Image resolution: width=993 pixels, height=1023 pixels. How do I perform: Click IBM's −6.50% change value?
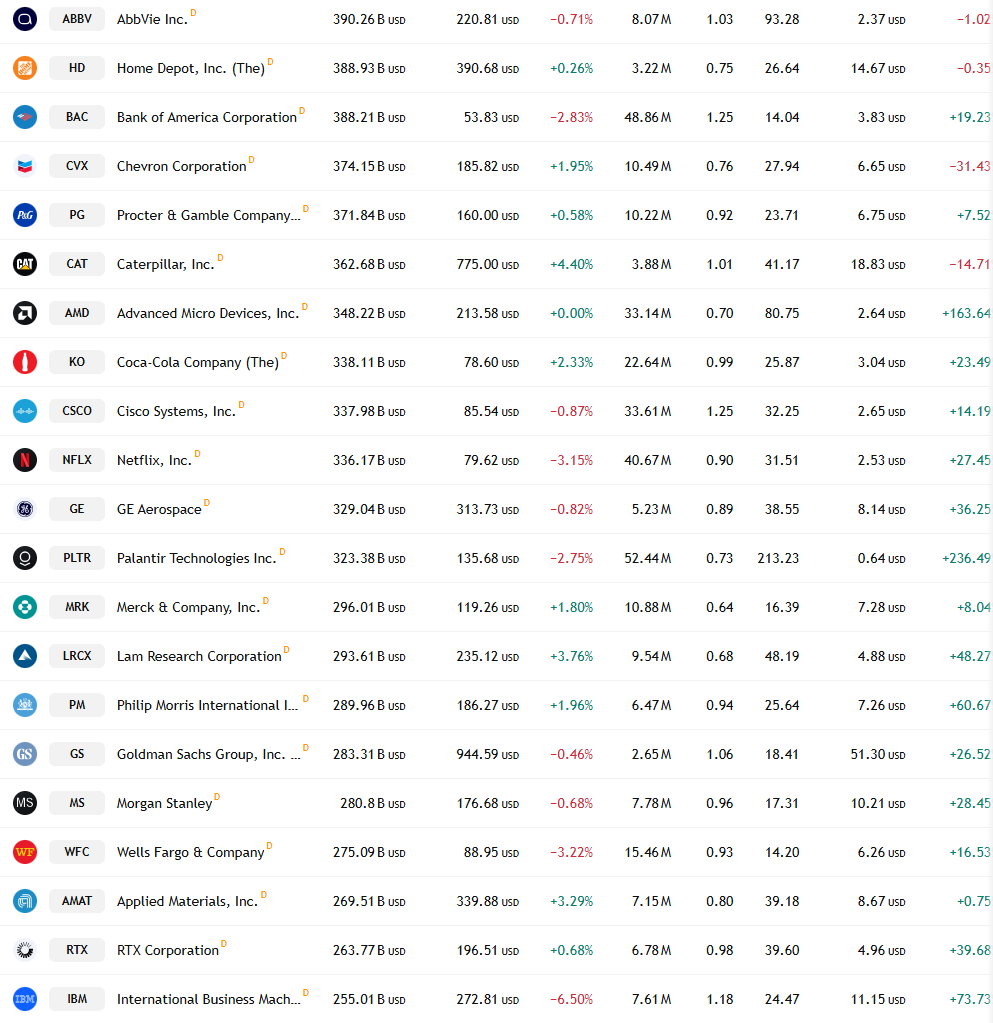572,1000
